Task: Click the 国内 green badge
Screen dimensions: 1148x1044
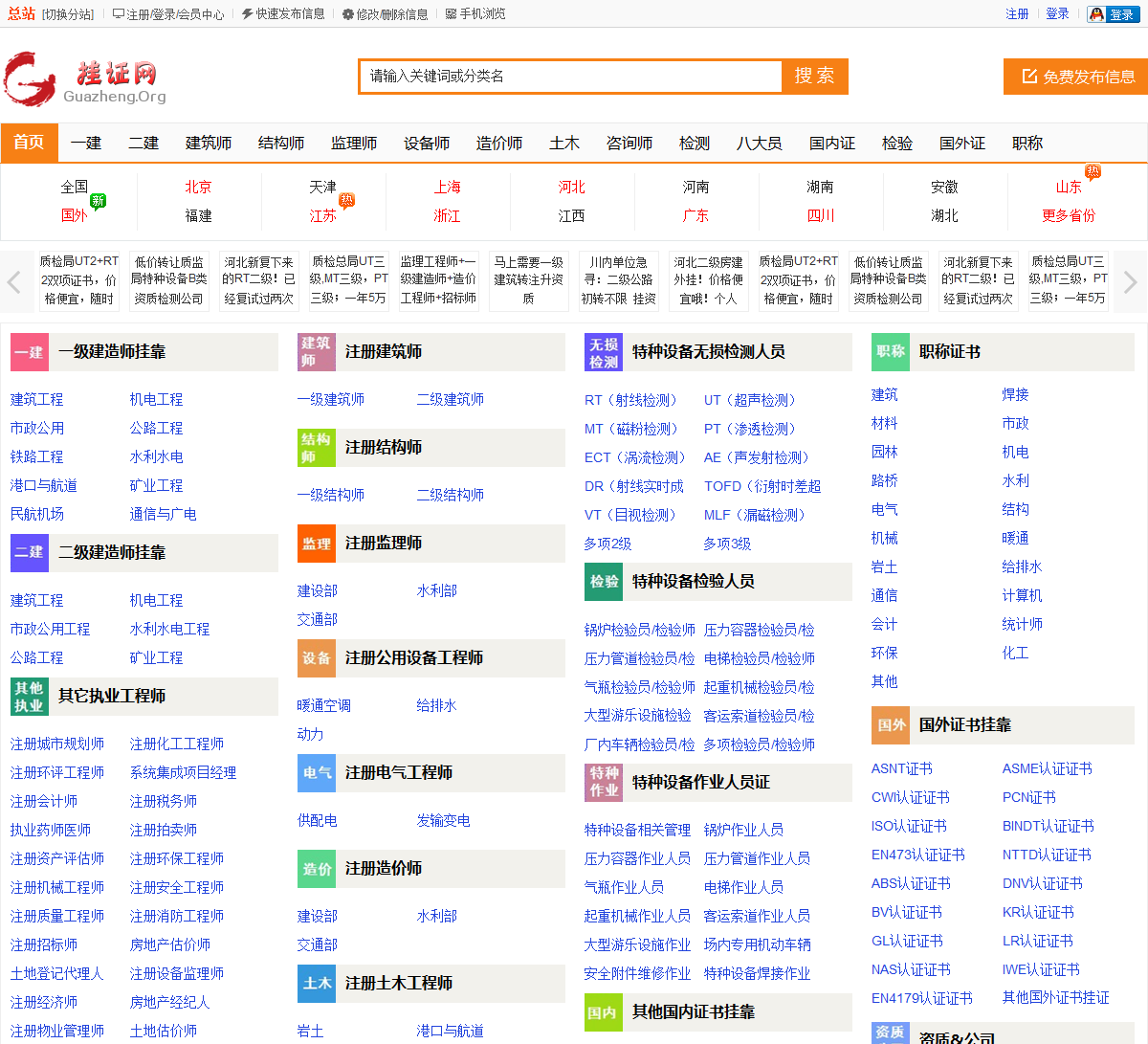Action: coord(604,1012)
